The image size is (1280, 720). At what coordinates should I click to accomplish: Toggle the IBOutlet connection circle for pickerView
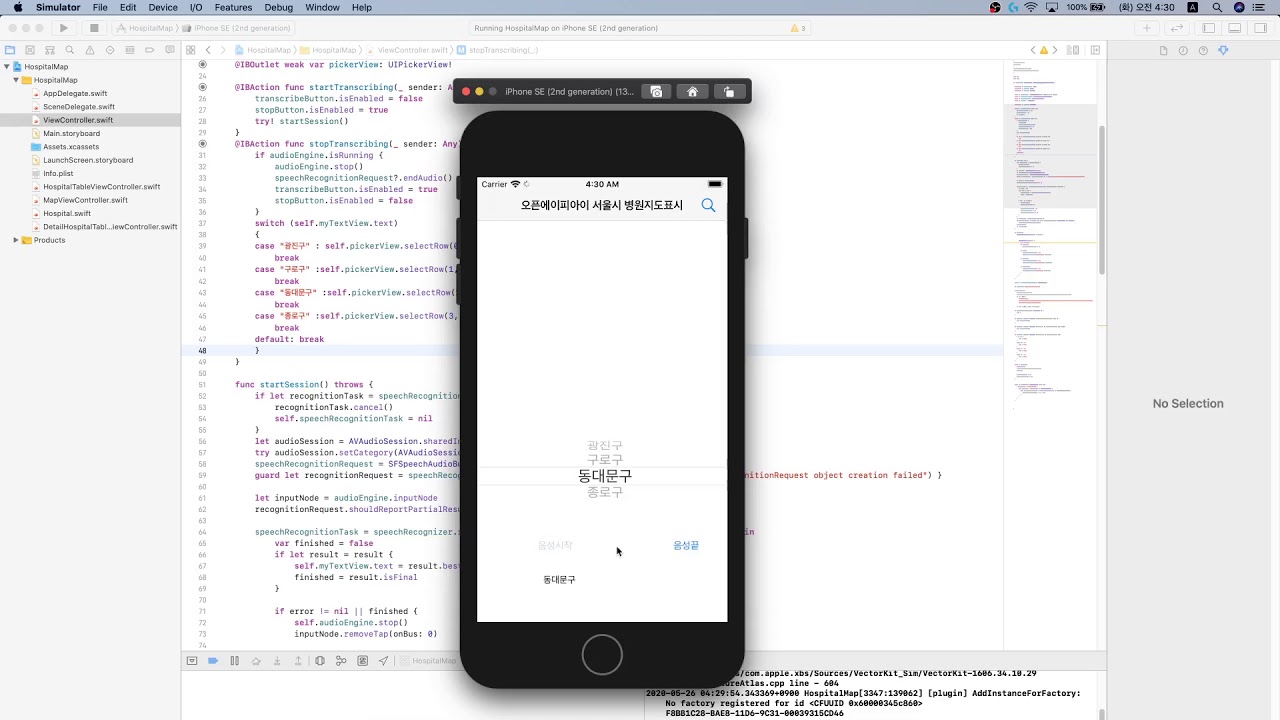(x=203, y=64)
